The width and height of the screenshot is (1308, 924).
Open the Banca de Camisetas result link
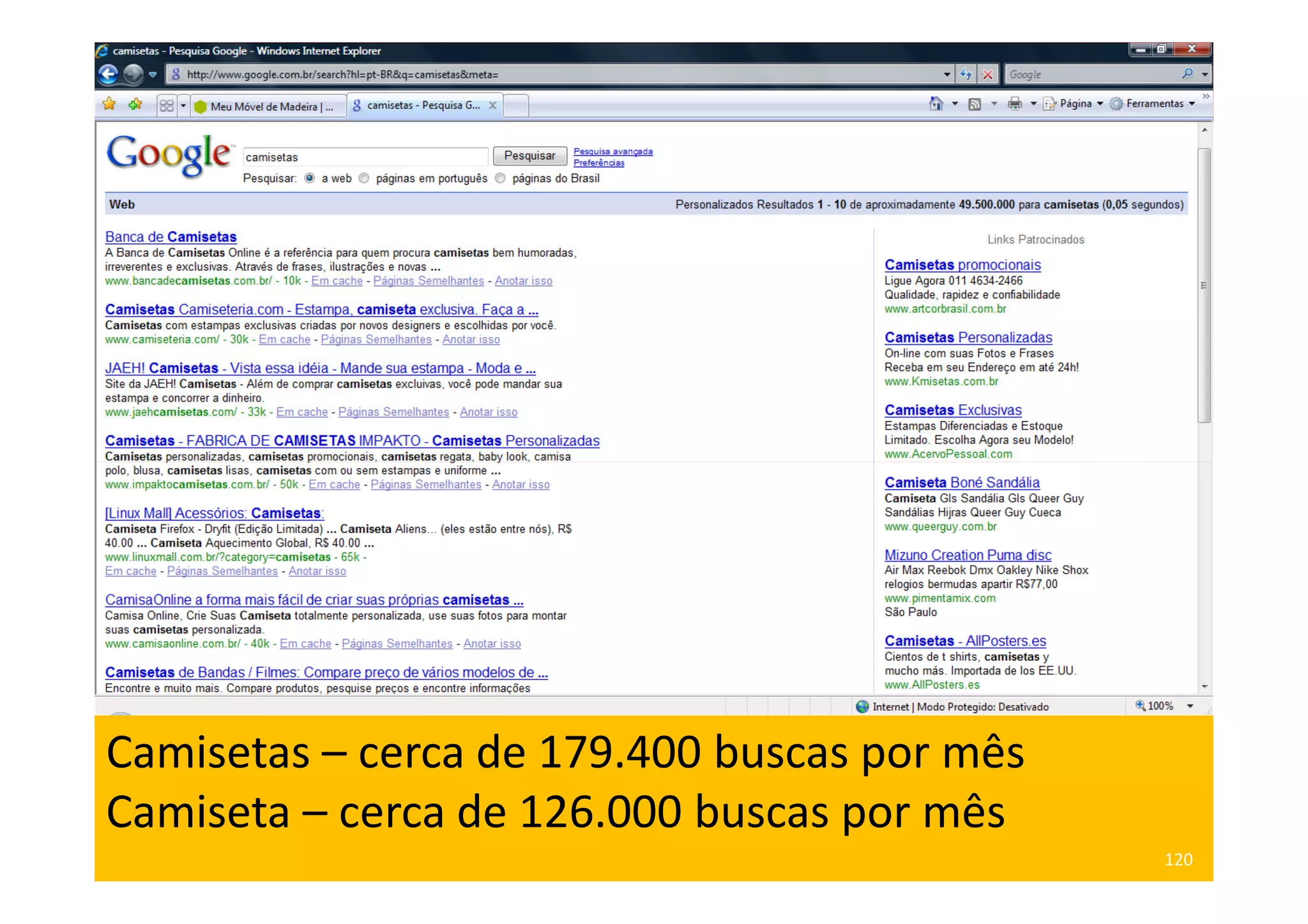[x=171, y=237]
